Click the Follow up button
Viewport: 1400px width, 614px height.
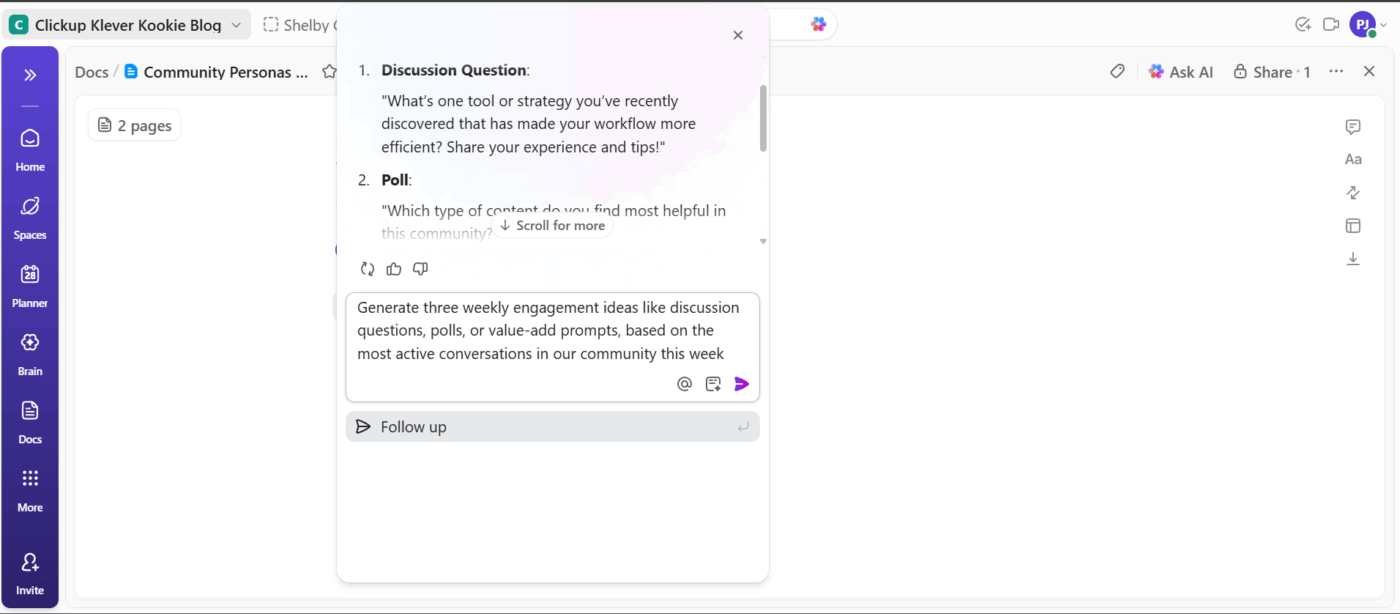click(552, 426)
